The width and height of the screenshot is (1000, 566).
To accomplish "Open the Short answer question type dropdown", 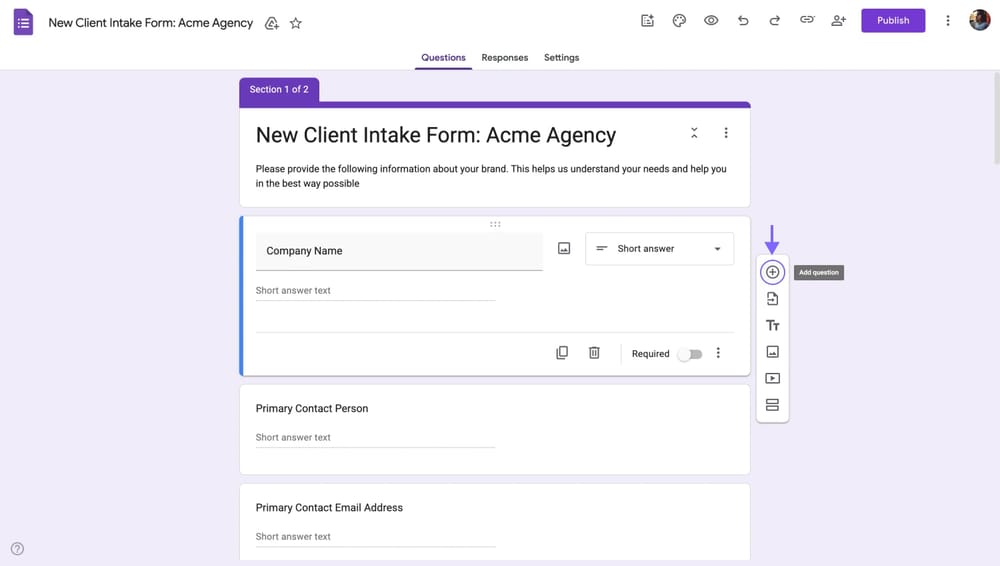I will [x=659, y=249].
